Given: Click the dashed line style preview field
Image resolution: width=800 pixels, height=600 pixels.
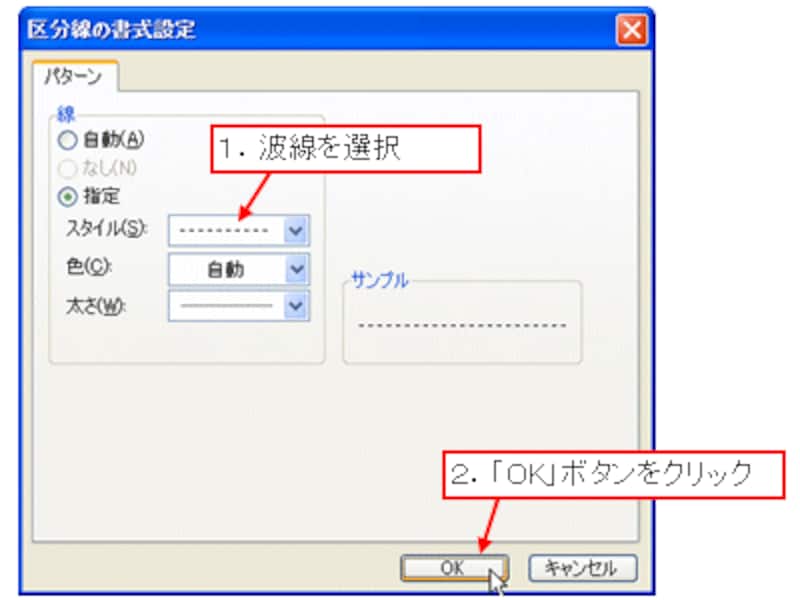Looking at the screenshot, I should coord(226,231).
